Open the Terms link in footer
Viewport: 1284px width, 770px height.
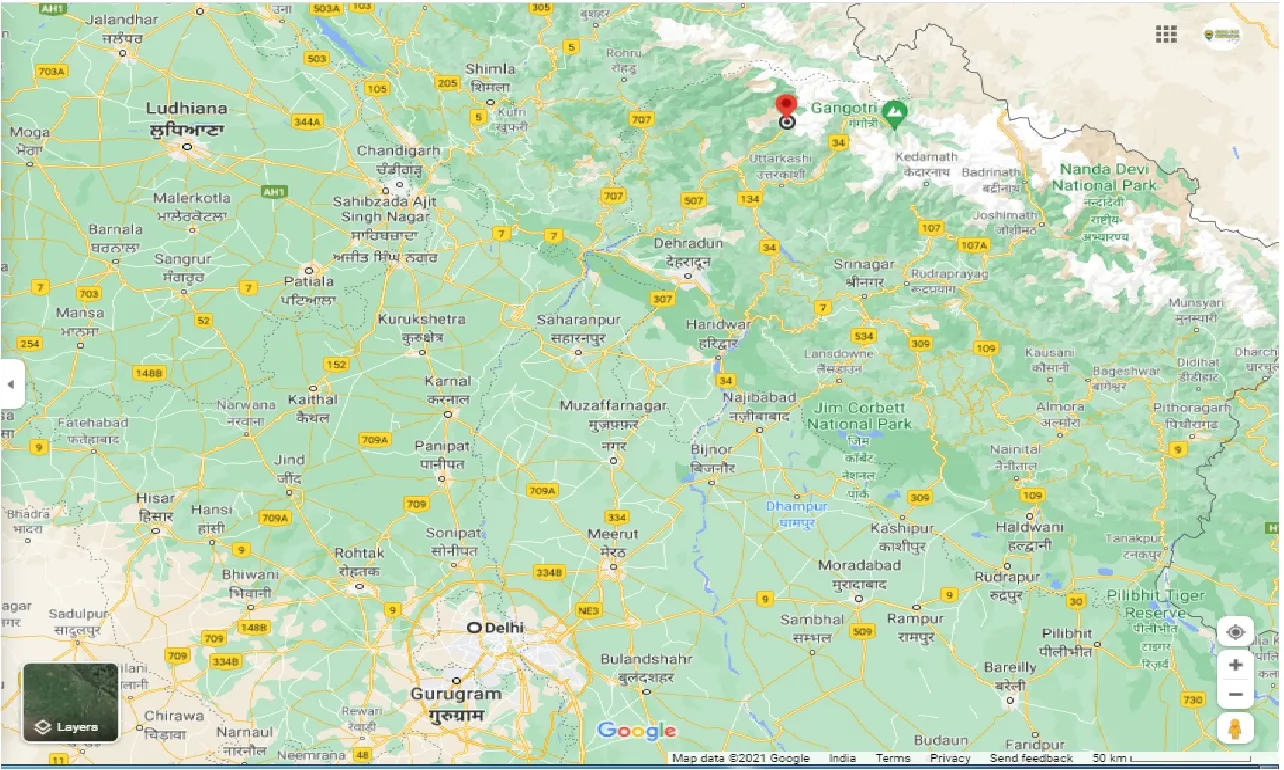pyautogui.click(x=893, y=759)
